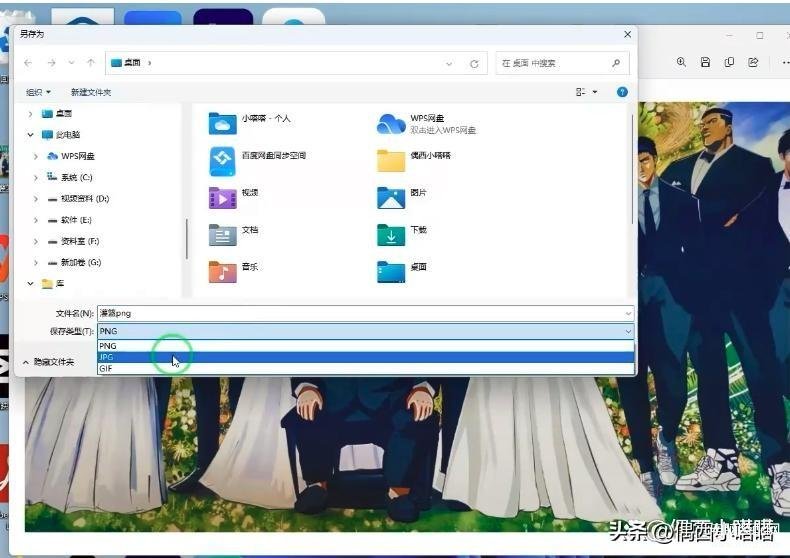Choose JPG from the type list
The height and width of the screenshot is (558, 790).
point(365,357)
